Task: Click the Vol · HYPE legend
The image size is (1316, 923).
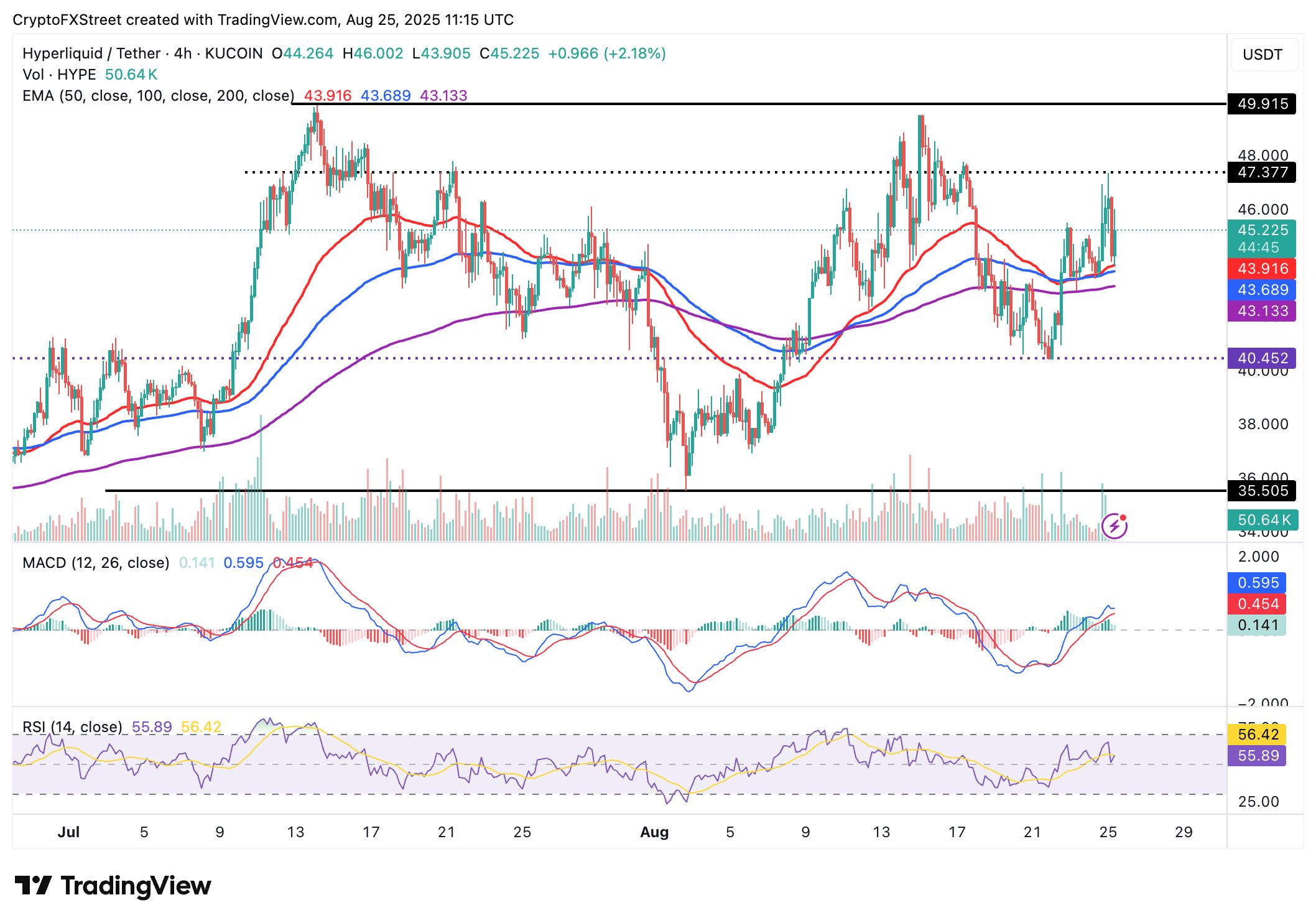Action: pyautogui.click(x=59, y=75)
